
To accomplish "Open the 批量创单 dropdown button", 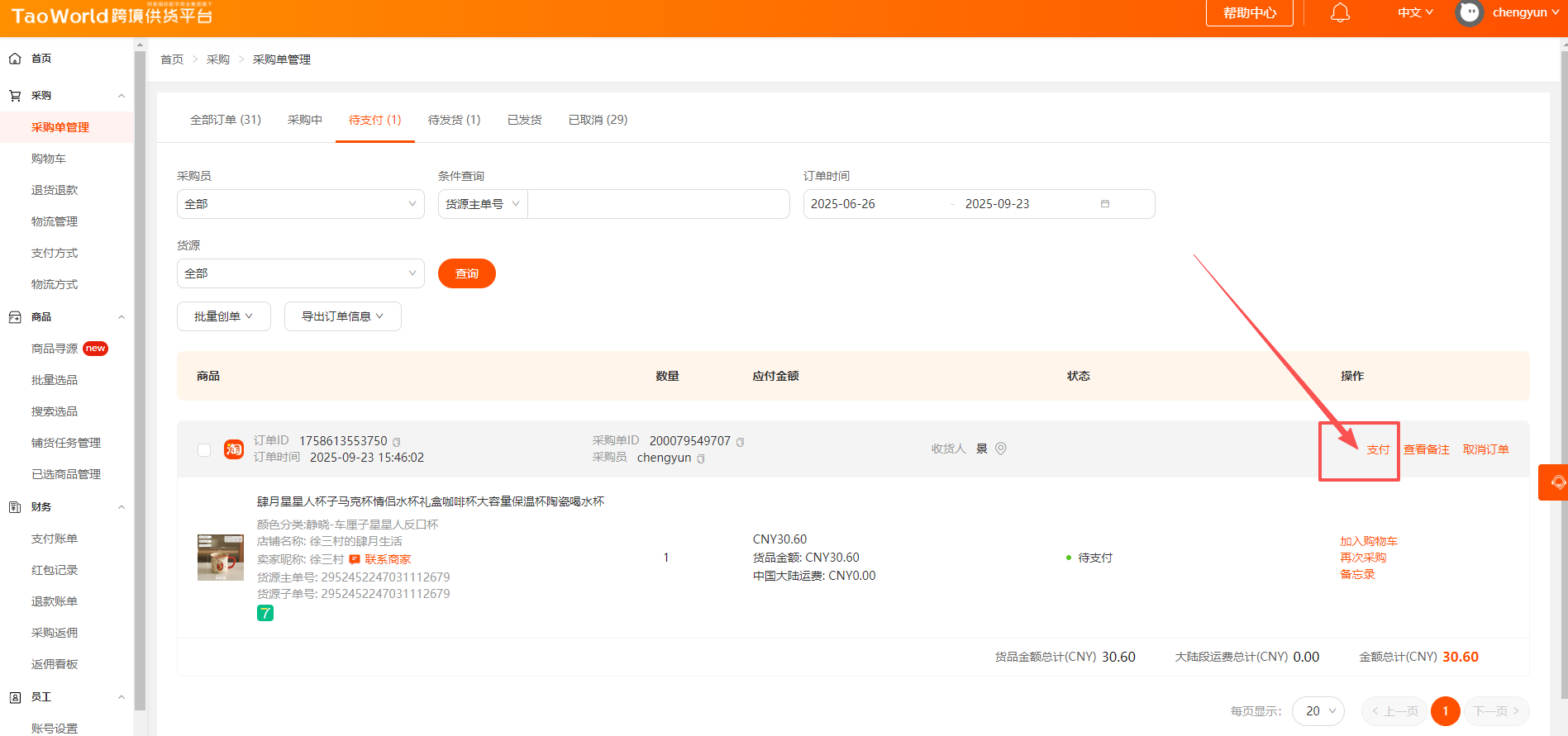I will [x=223, y=316].
